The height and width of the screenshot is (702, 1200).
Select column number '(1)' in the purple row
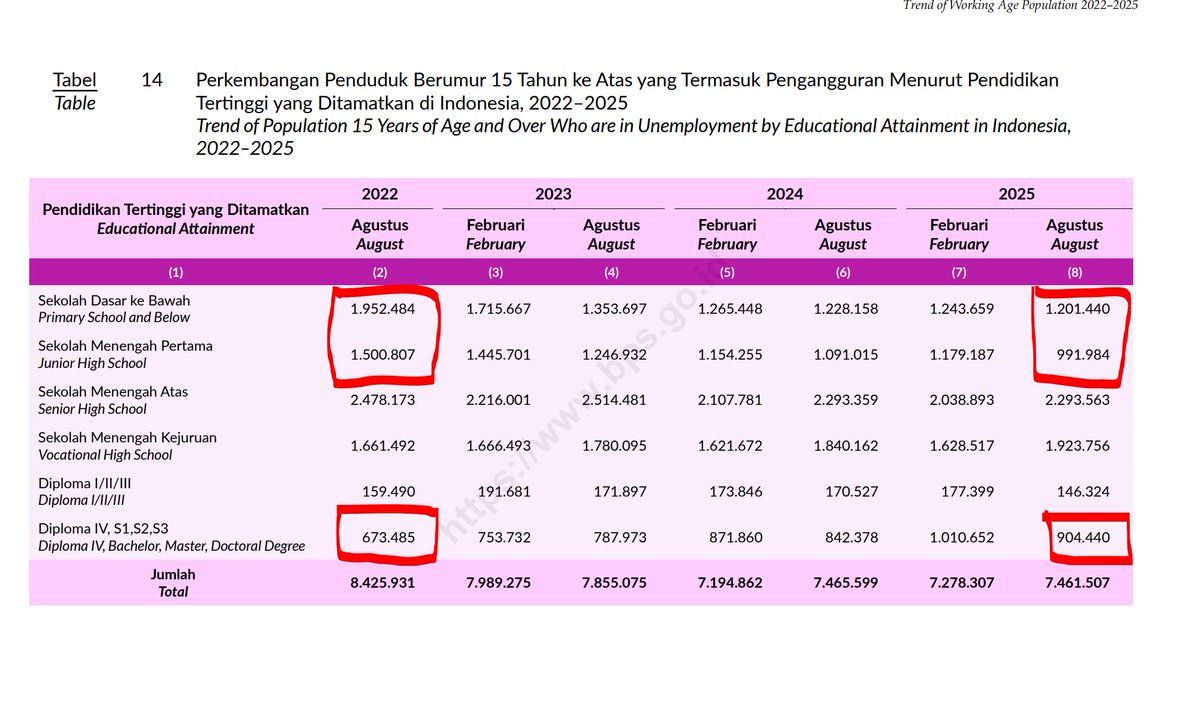click(x=176, y=272)
